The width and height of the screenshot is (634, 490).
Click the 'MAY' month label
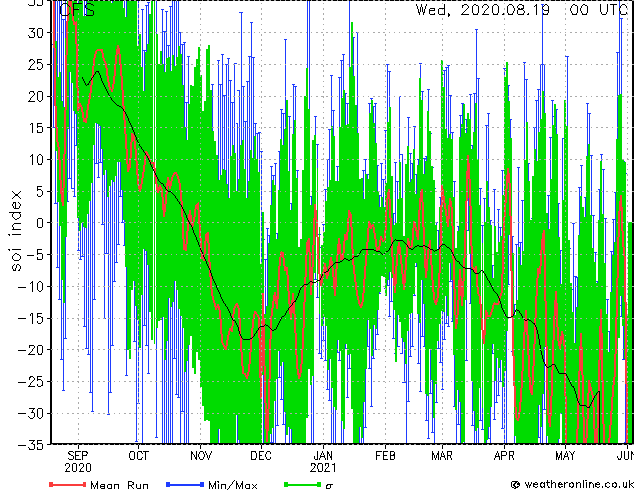click(x=565, y=456)
